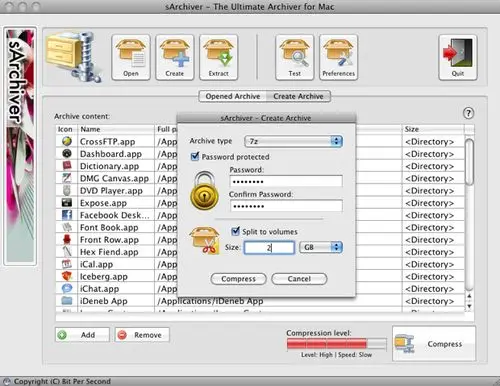Select the Extract toolbar icon
Image resolution: width=500 pixels, height=386 pixels.
pyautogui.click(x=219, y=57)
